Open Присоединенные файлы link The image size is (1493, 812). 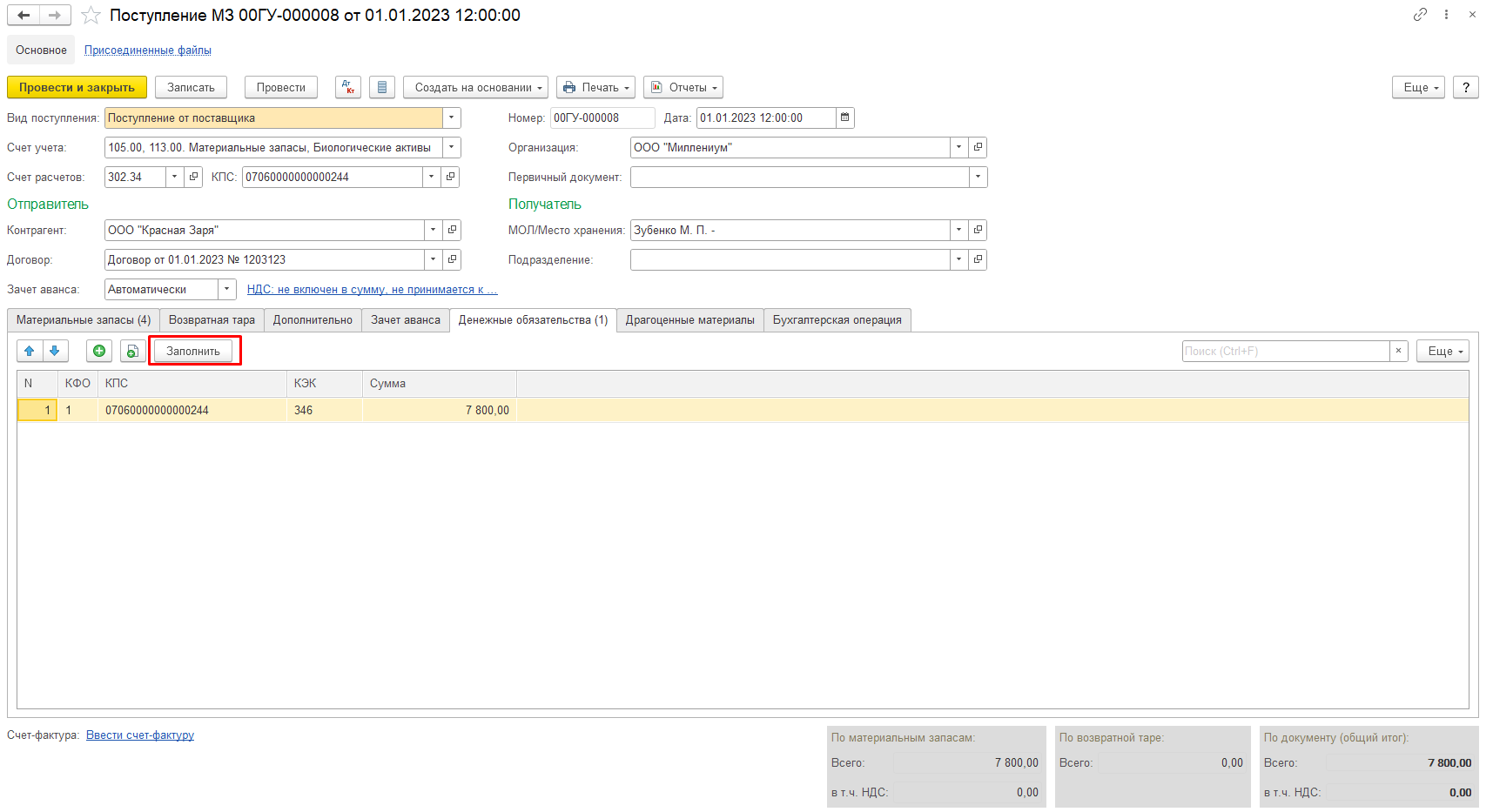pyautogui.click(x=148, y=50)
